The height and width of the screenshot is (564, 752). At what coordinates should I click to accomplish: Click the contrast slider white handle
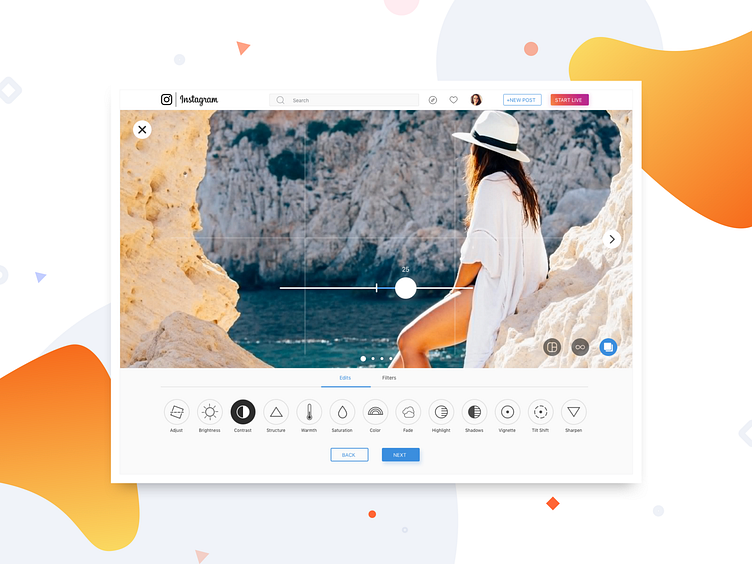click(x=406, y=288)
